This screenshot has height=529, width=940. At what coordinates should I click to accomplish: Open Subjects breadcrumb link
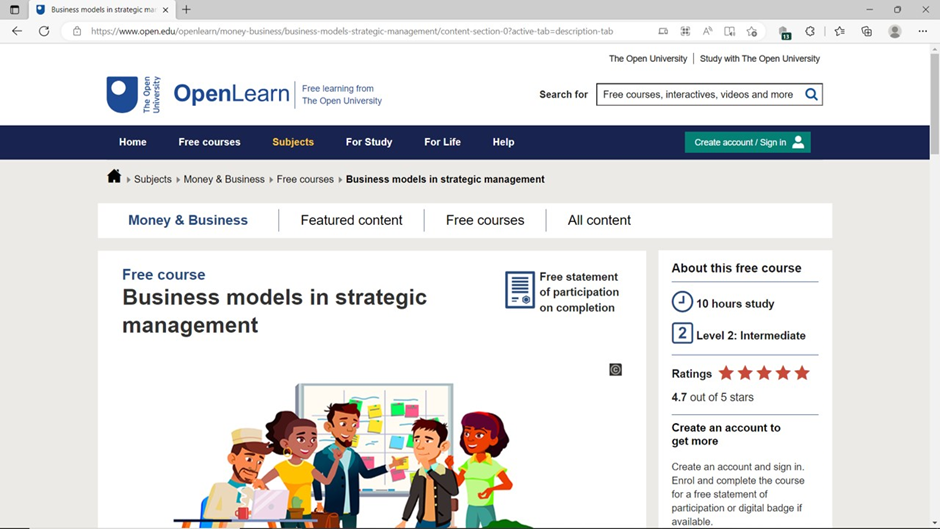(x=152, y=179)
